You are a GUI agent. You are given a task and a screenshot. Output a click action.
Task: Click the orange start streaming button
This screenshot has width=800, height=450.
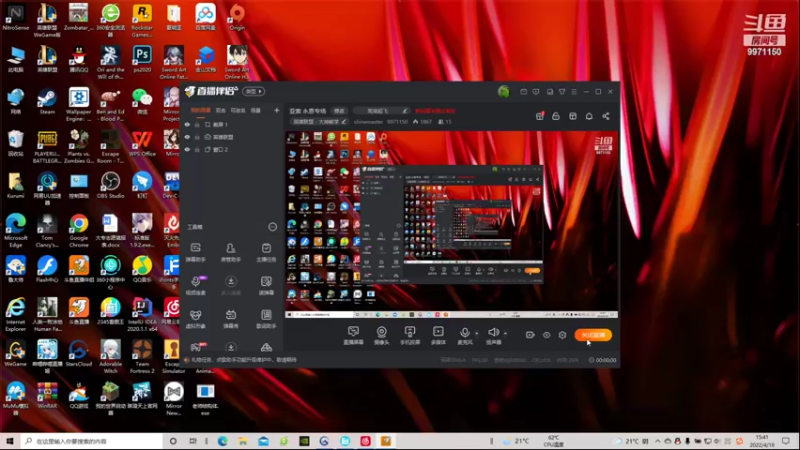(x=593, y=335)
